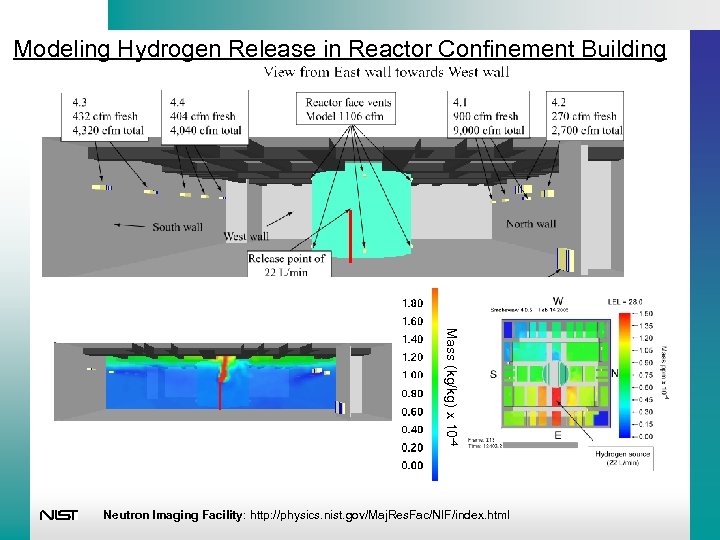Screen dimensions: 720x540
Task: Click the small color legend beside the floor plan
Action: (x=624, y=375)
